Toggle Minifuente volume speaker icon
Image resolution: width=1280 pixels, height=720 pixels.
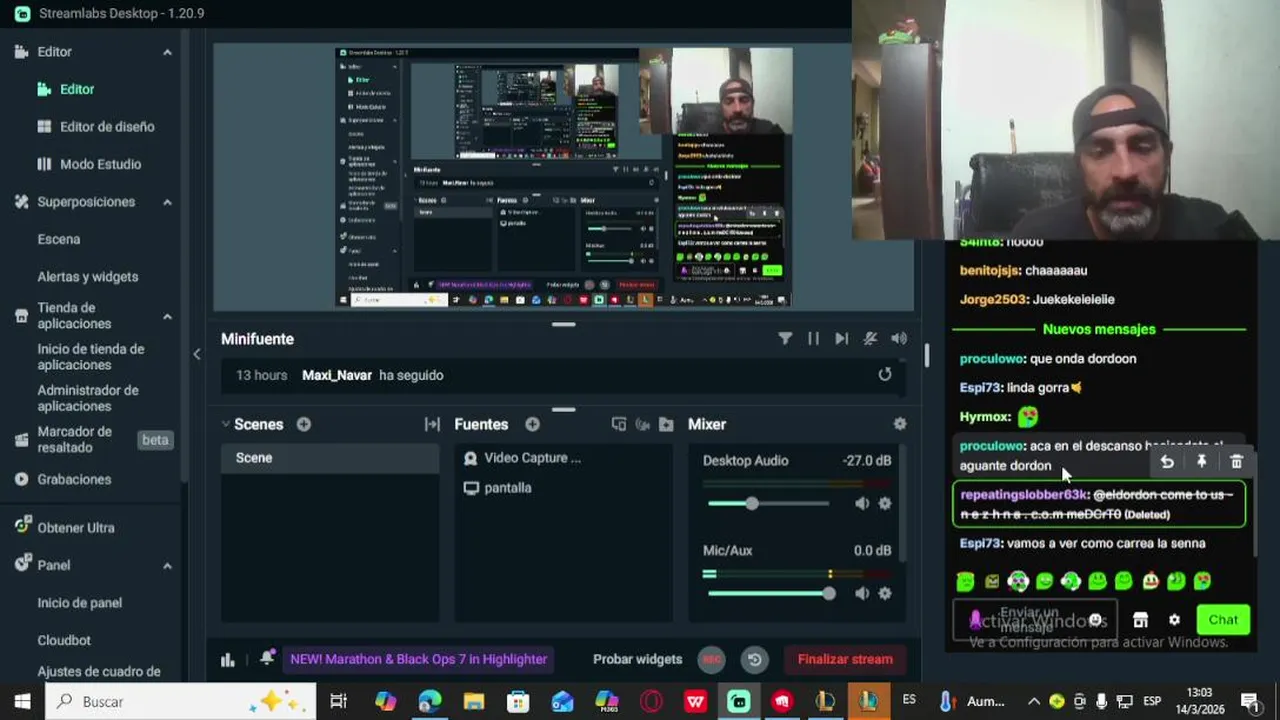coord(899,339)
